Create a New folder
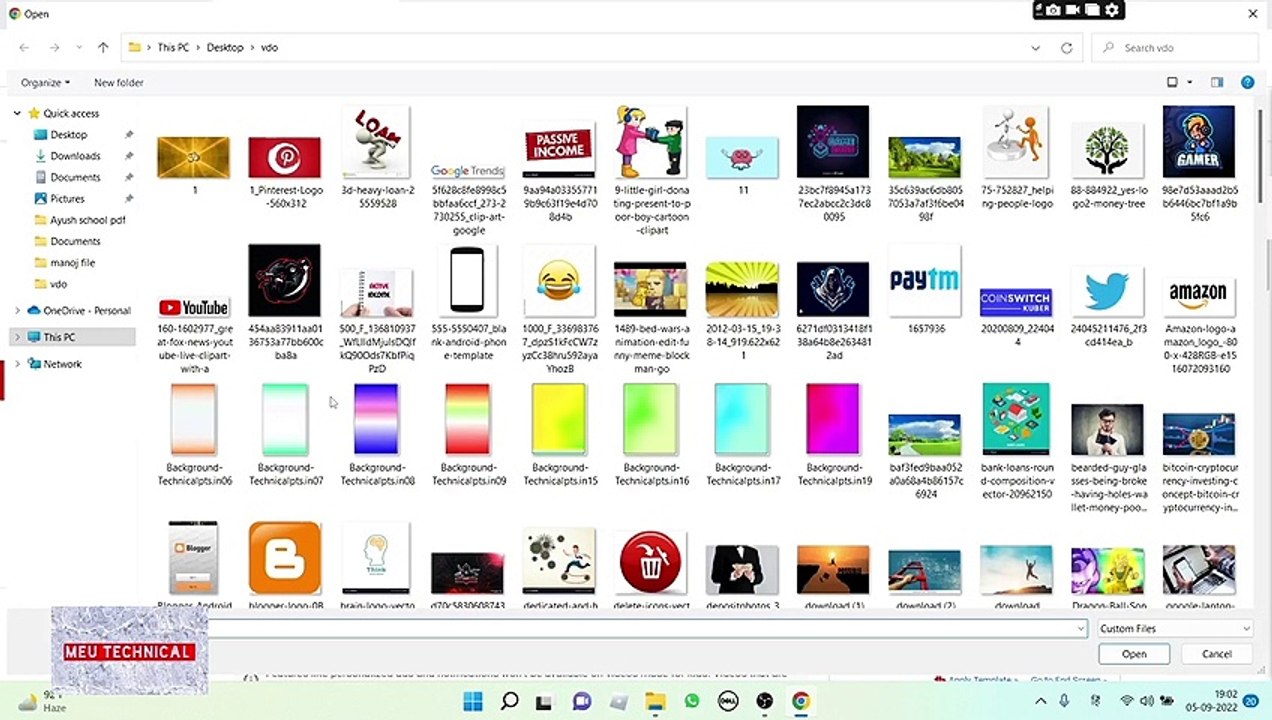Screen dimensions: 1272x720 [118, 82]
